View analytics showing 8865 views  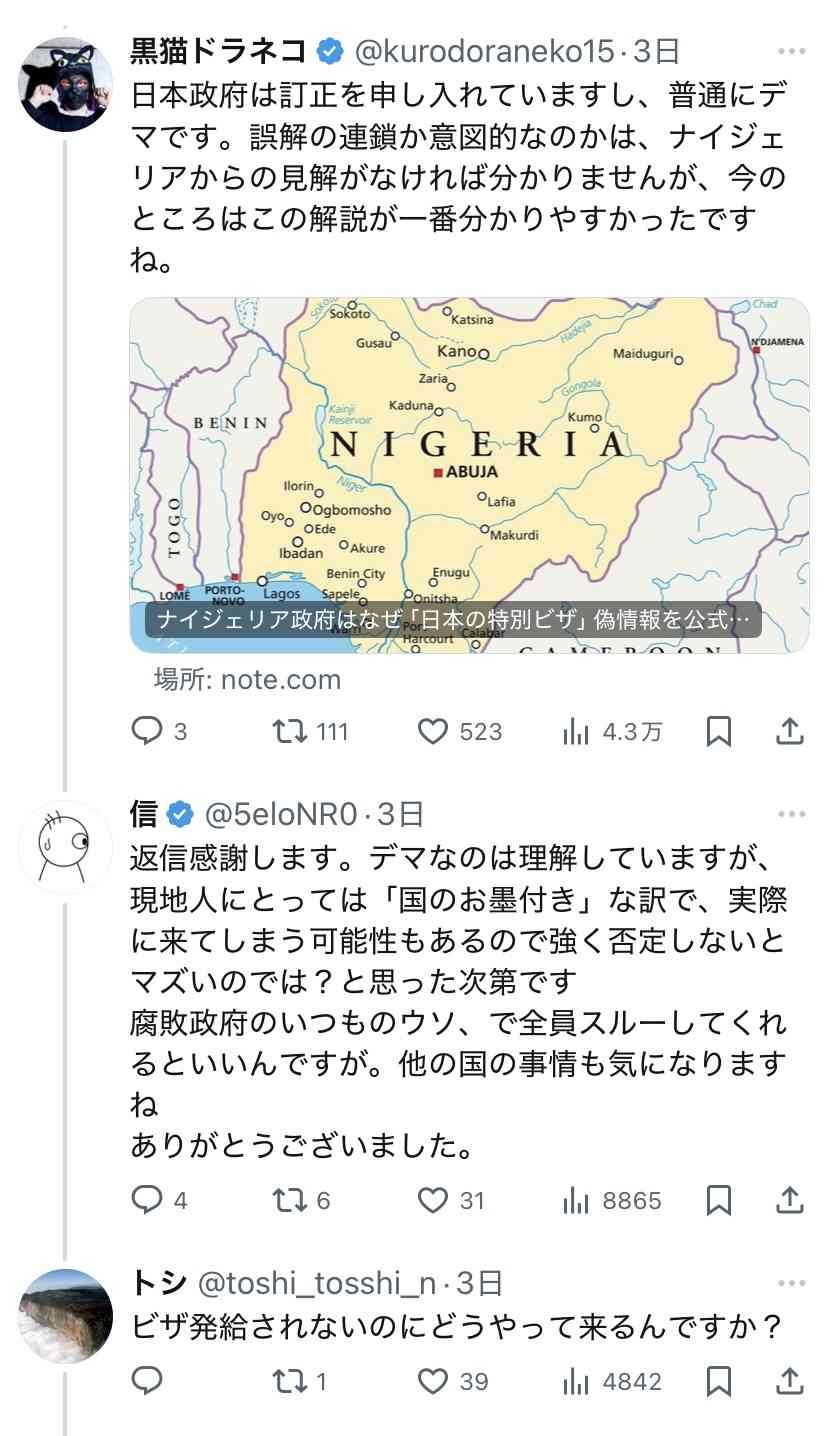[612, 1199]
